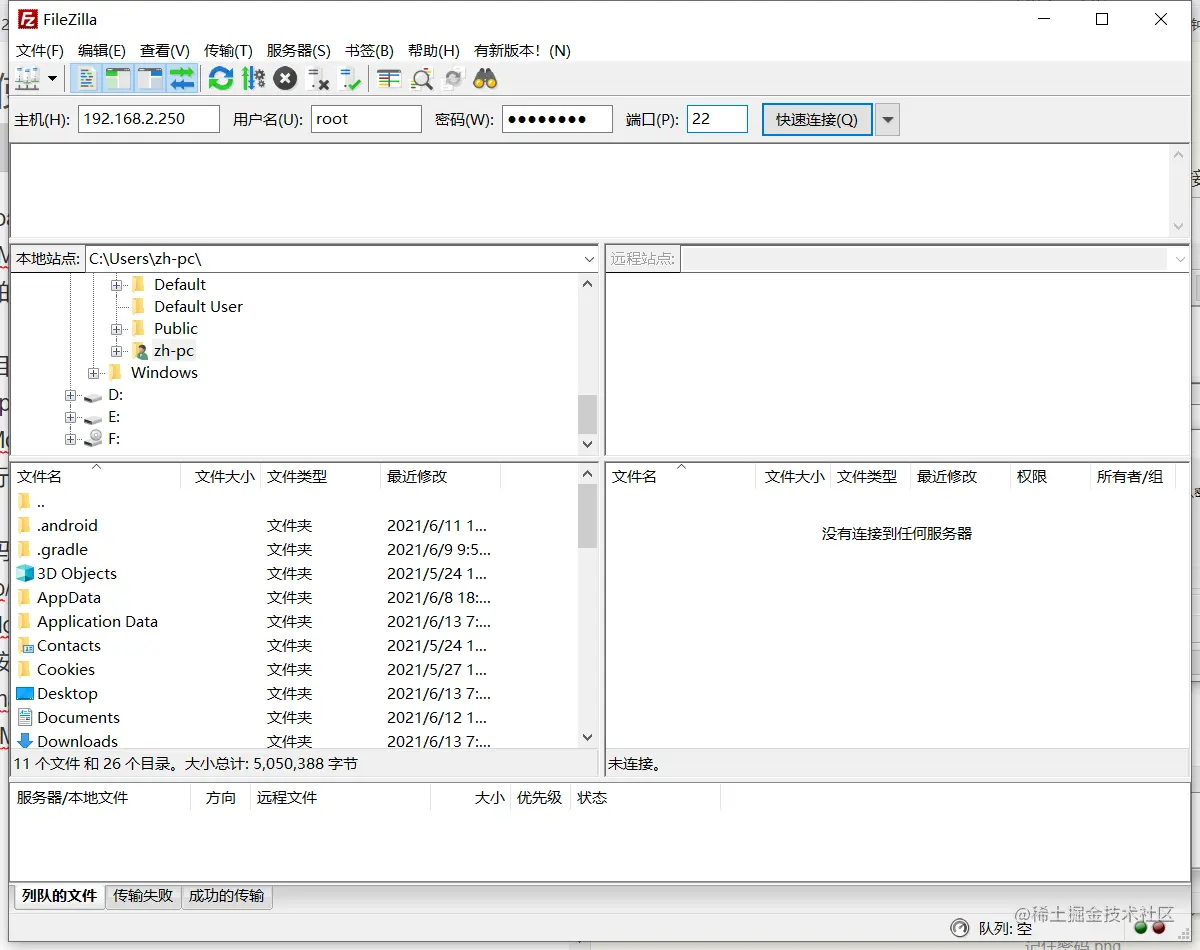Disconnect from the current server
The height and width of the screenshot is (950, 1200).
pyautogui.click(x=316, y=78)
